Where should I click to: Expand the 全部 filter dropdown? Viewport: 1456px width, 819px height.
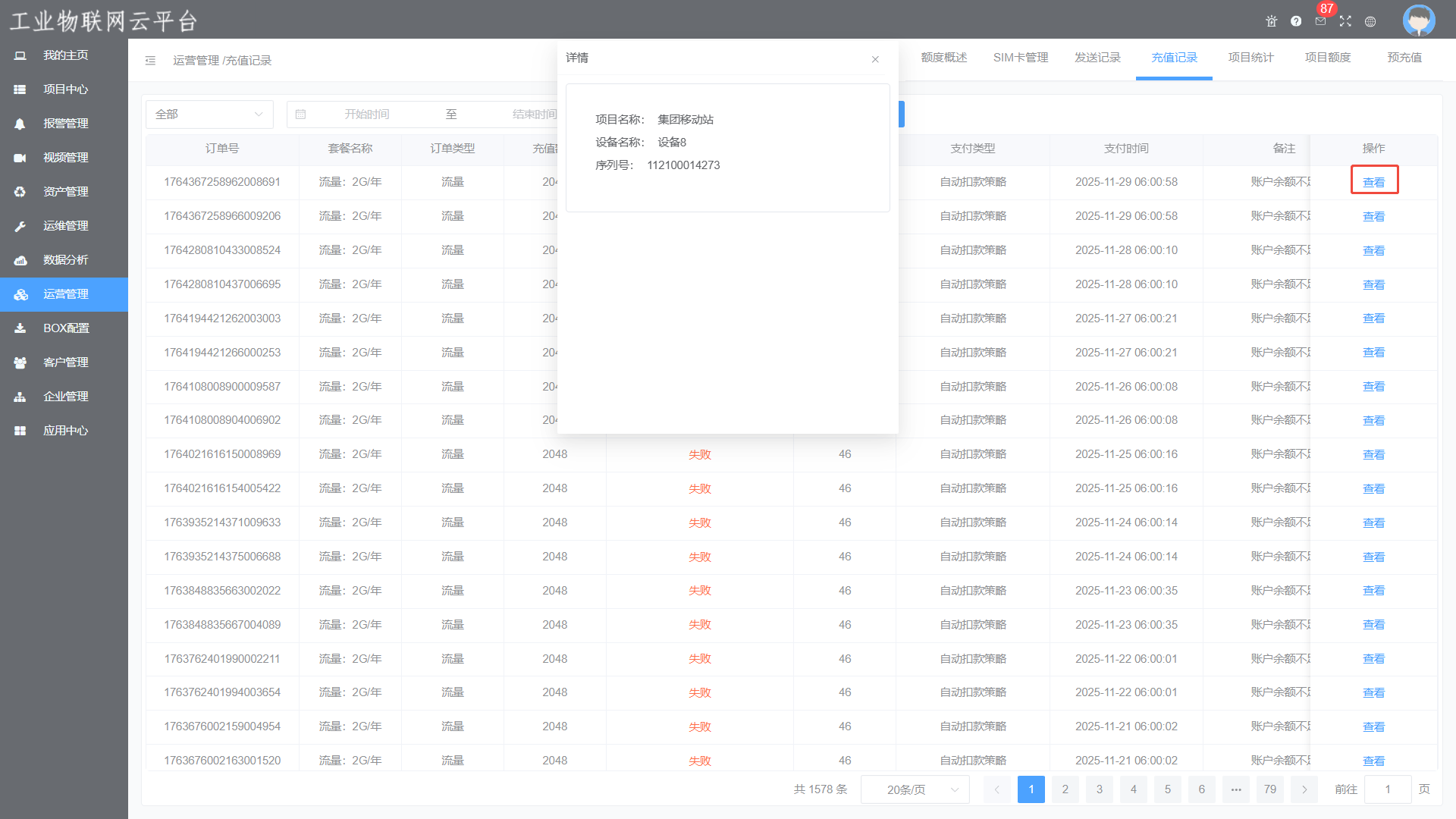point(209,115)
